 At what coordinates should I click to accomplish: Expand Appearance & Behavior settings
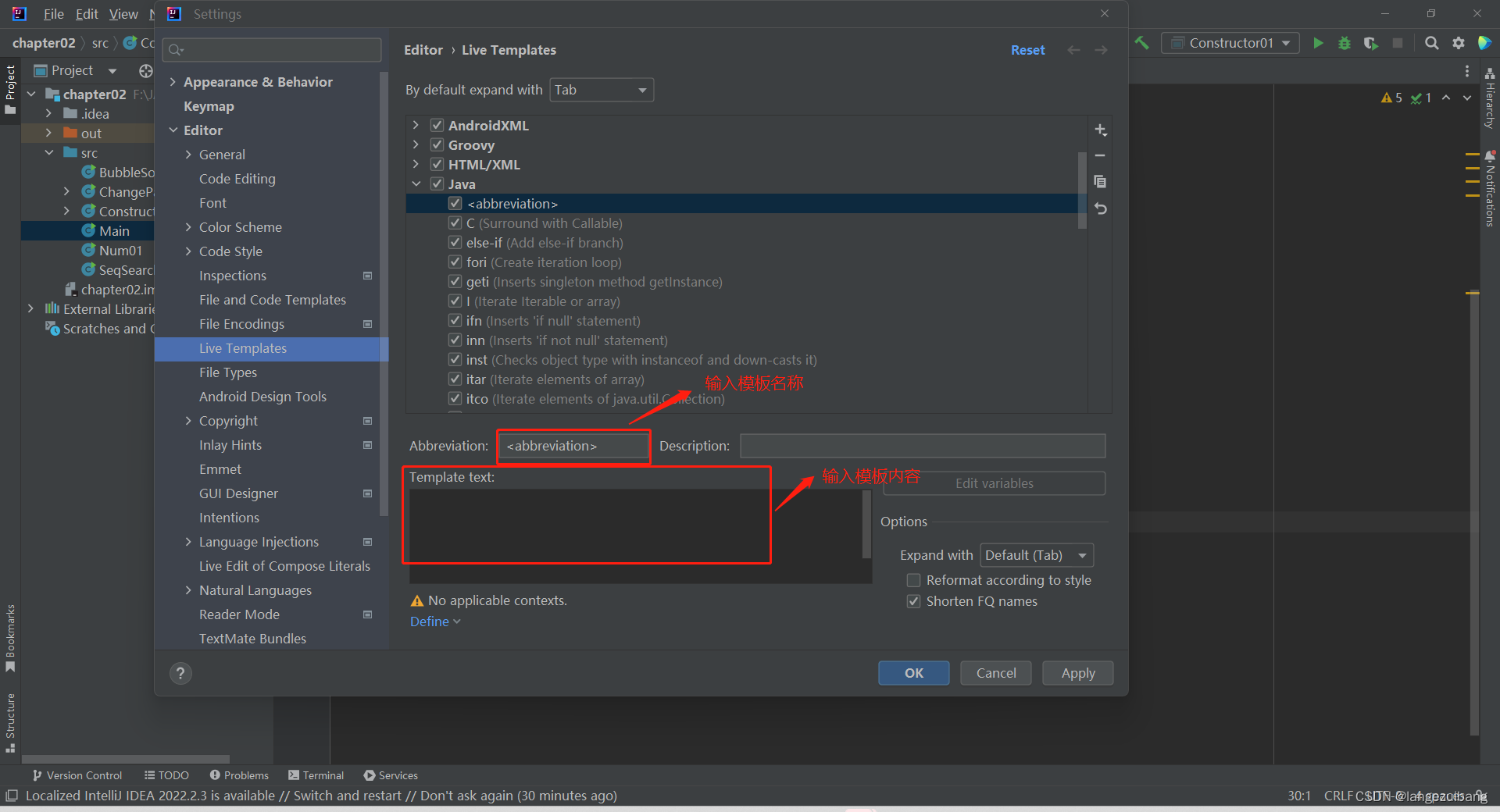click(x=173, y=82)
